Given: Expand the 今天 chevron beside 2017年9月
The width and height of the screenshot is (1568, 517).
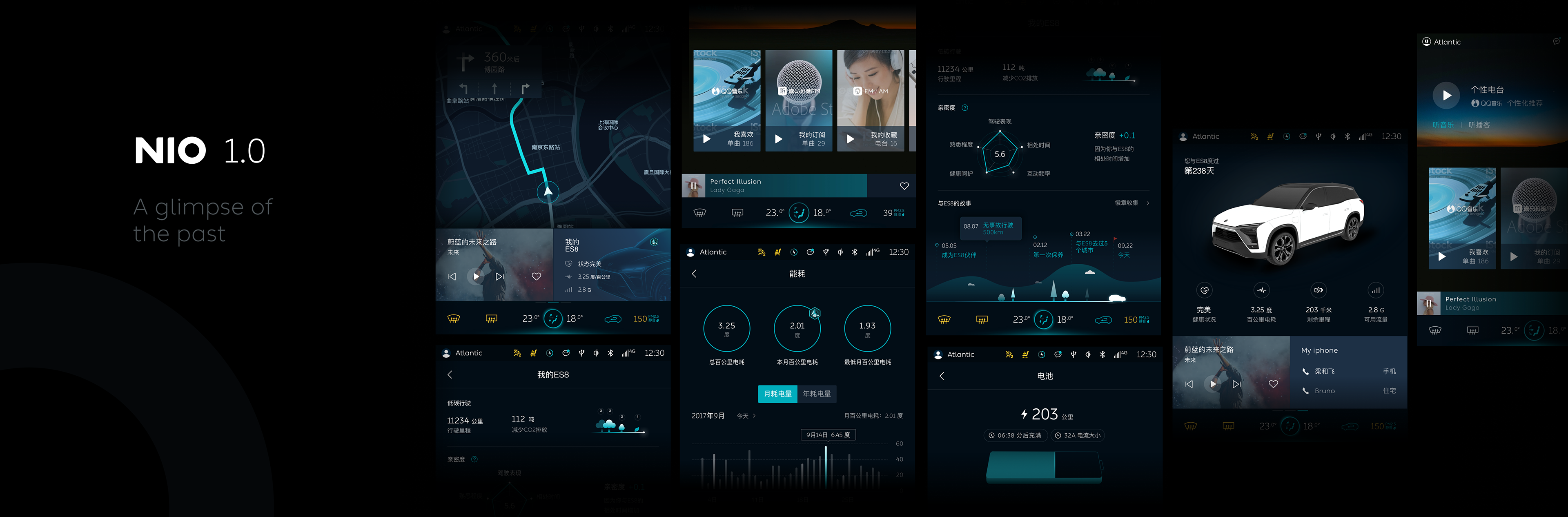Looking at the screenshot, I should coord(754,416).
